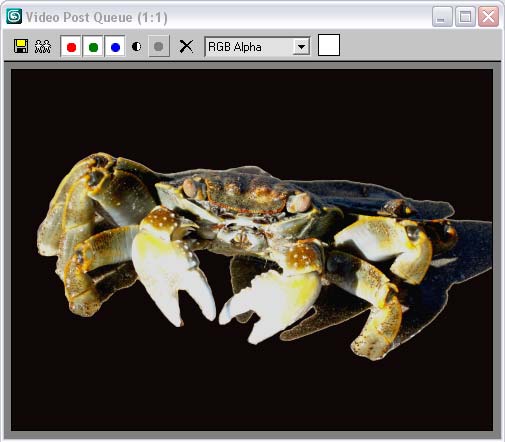Viewport: 505px width, 442px height.
Task: Maximize the Video Post Queue window
Action: point(465,16)
